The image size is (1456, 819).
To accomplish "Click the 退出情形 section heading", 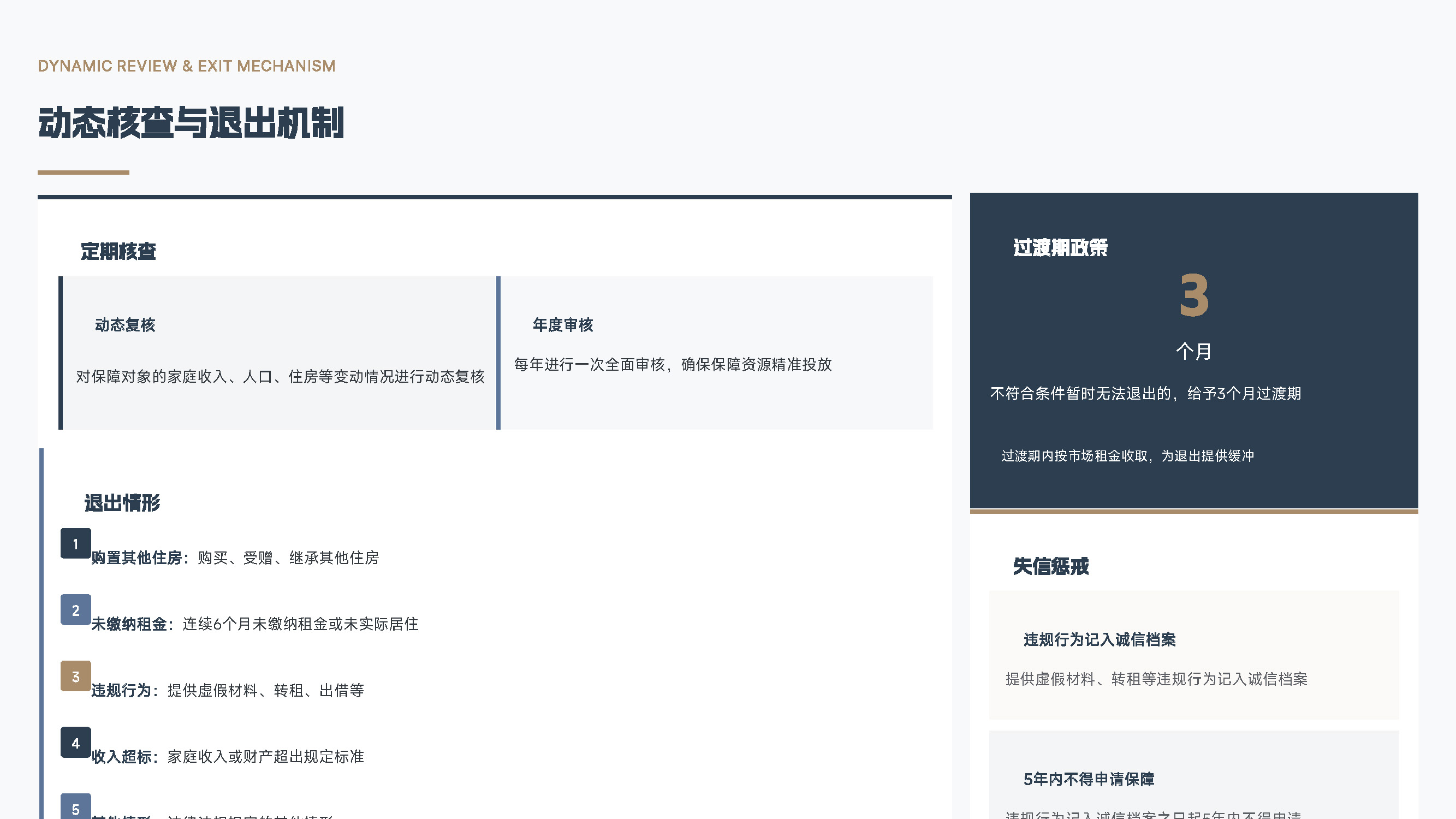I will pos(122,502).
